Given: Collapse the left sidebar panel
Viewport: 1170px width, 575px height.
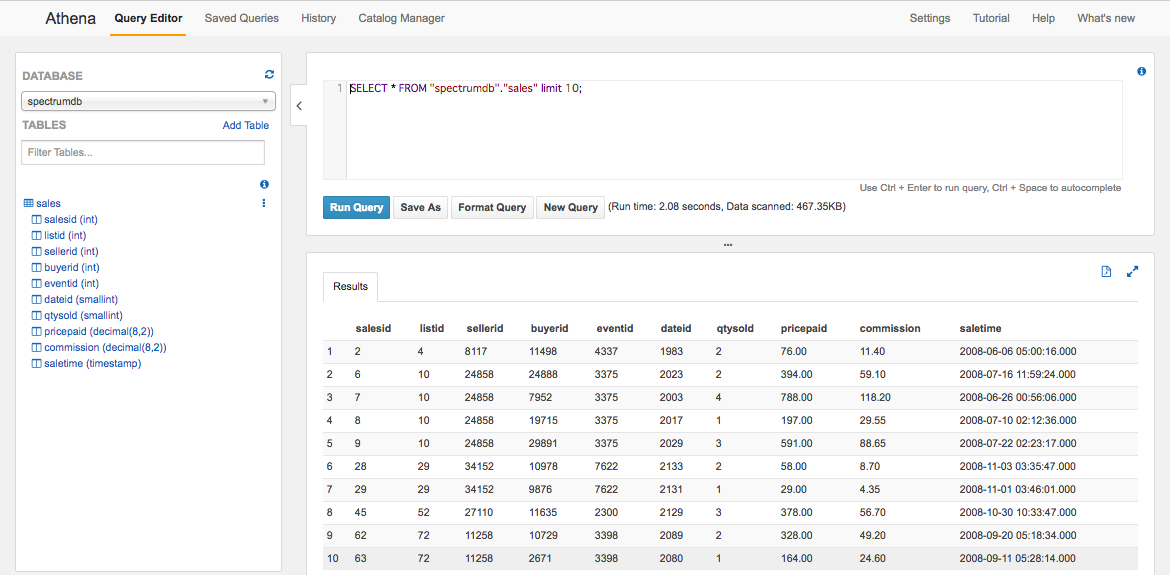Looking at the screenshot, I should pyautogui.click(x=298, y=106).
